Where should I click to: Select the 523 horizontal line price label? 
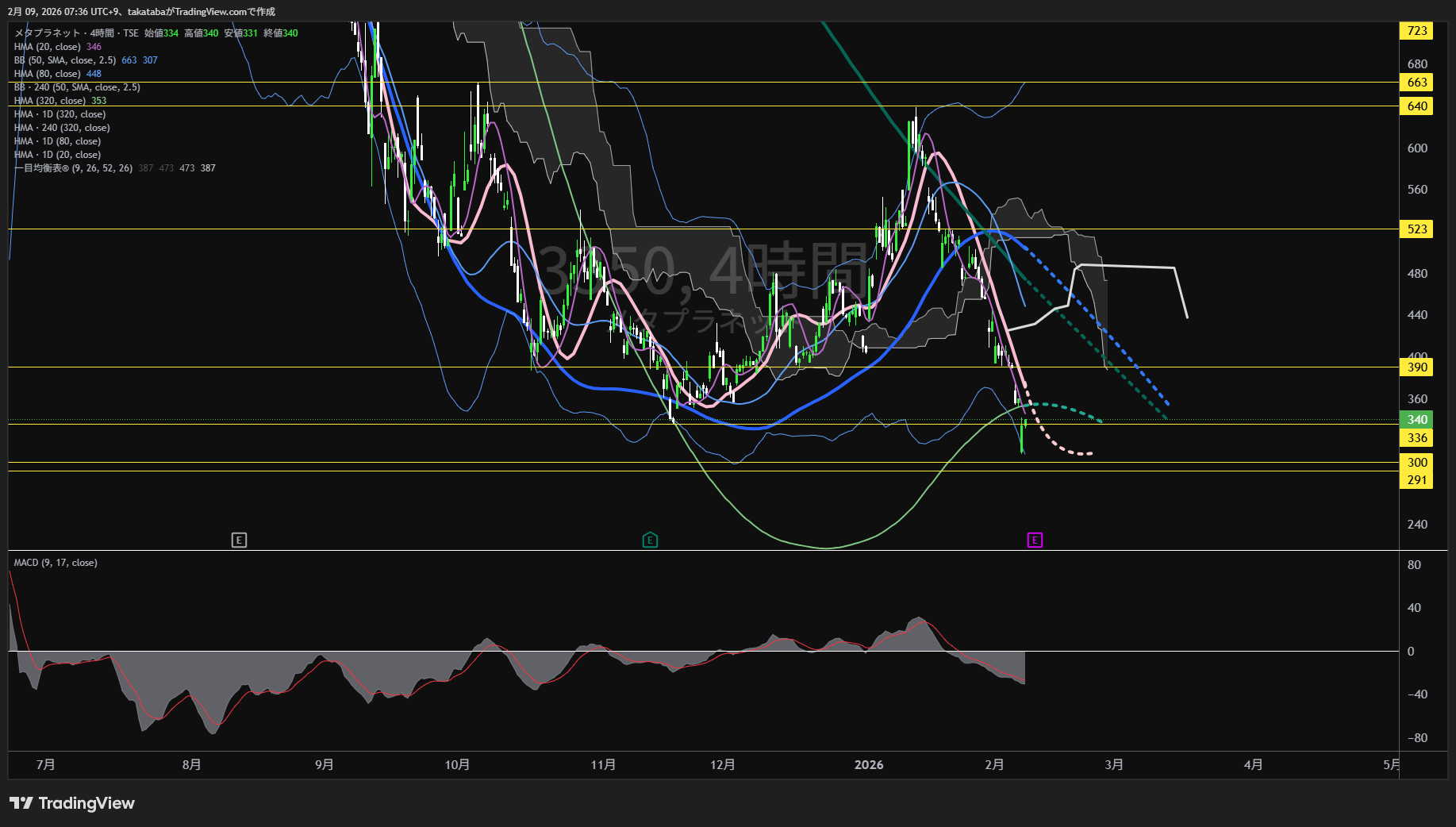coord(1416,229)
